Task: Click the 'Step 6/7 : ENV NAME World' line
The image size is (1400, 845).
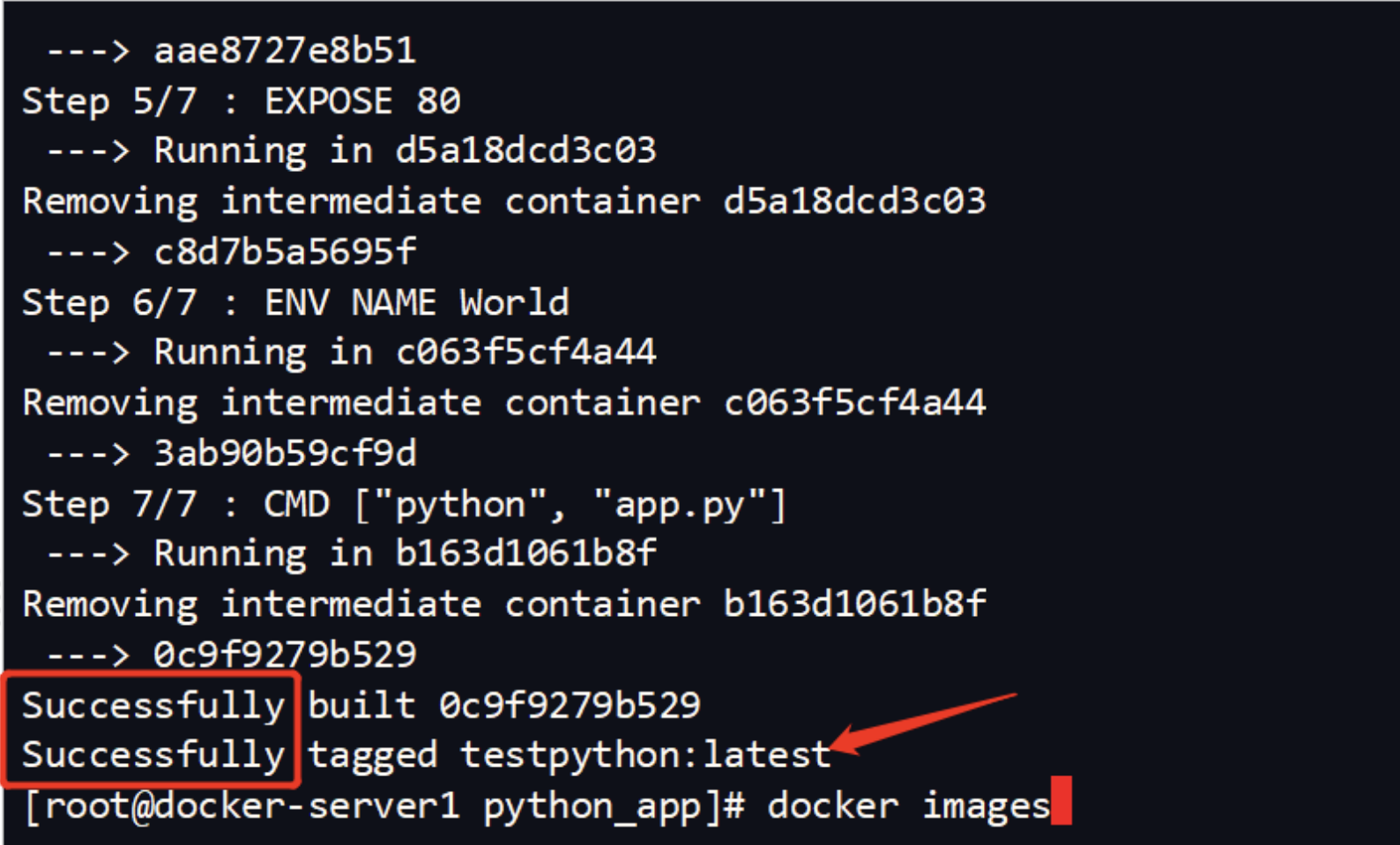Action: pyautogui.click(x=295, y=302)
